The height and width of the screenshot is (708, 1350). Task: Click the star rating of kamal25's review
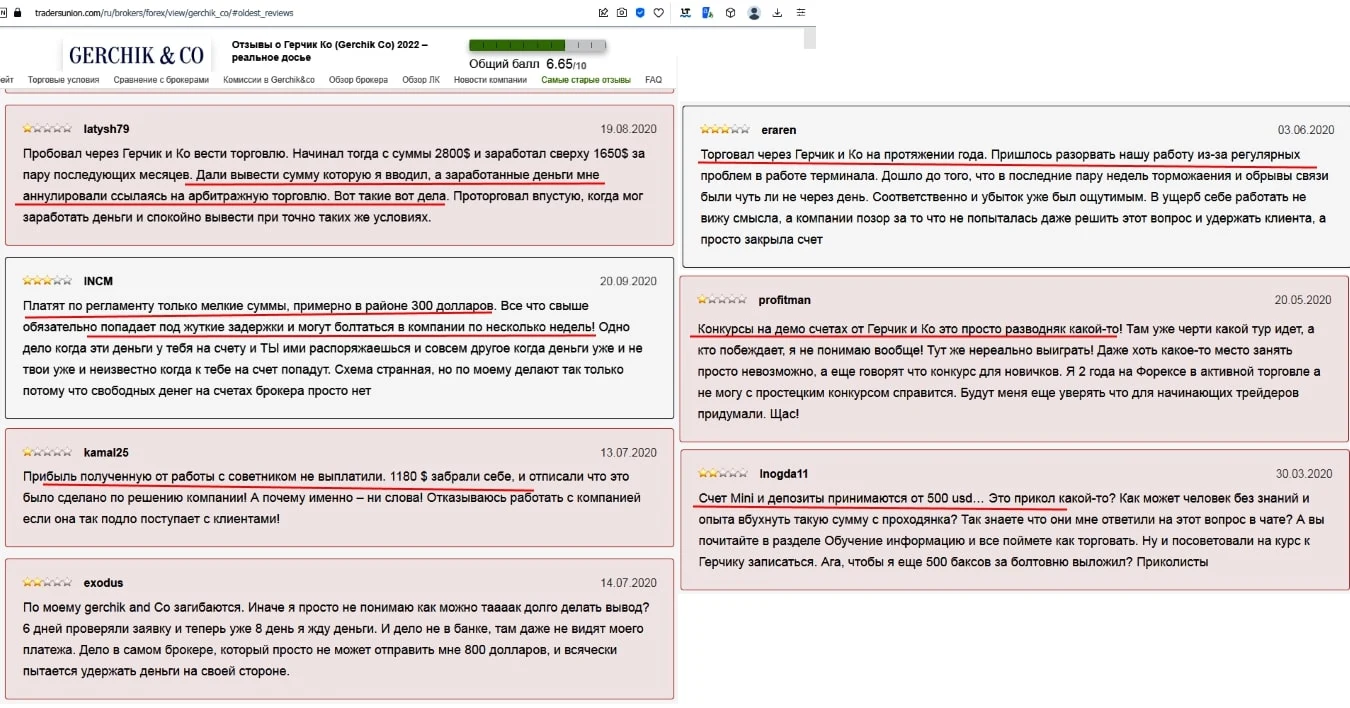tap(47, 452)
